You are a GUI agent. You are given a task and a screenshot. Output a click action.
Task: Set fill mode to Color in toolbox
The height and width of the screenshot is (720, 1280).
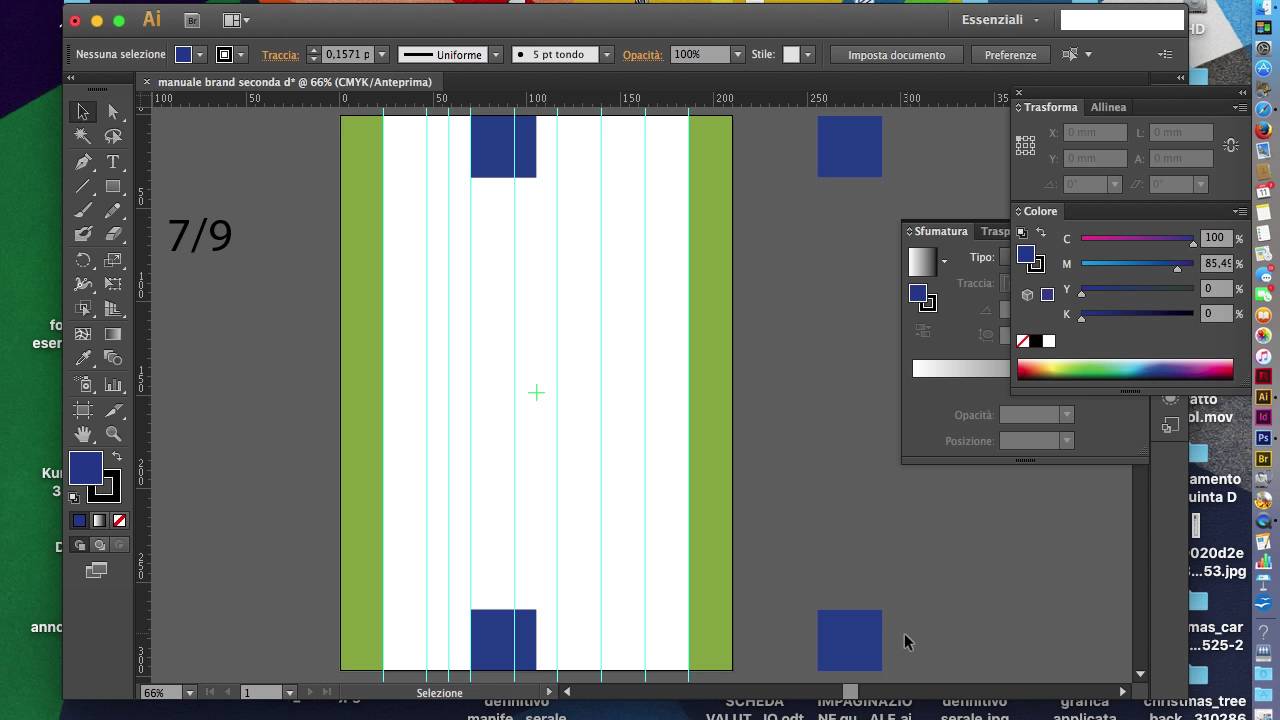pyautogui.click(x=79, y=520)
